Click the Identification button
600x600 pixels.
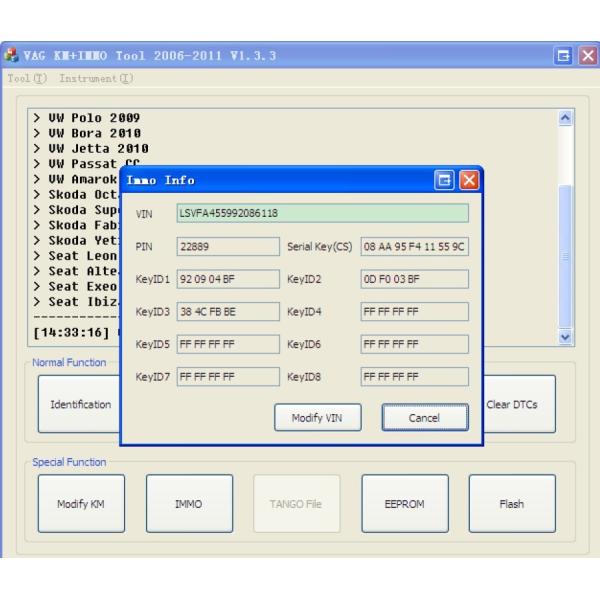pyautogui.click(x=80, y=405)
